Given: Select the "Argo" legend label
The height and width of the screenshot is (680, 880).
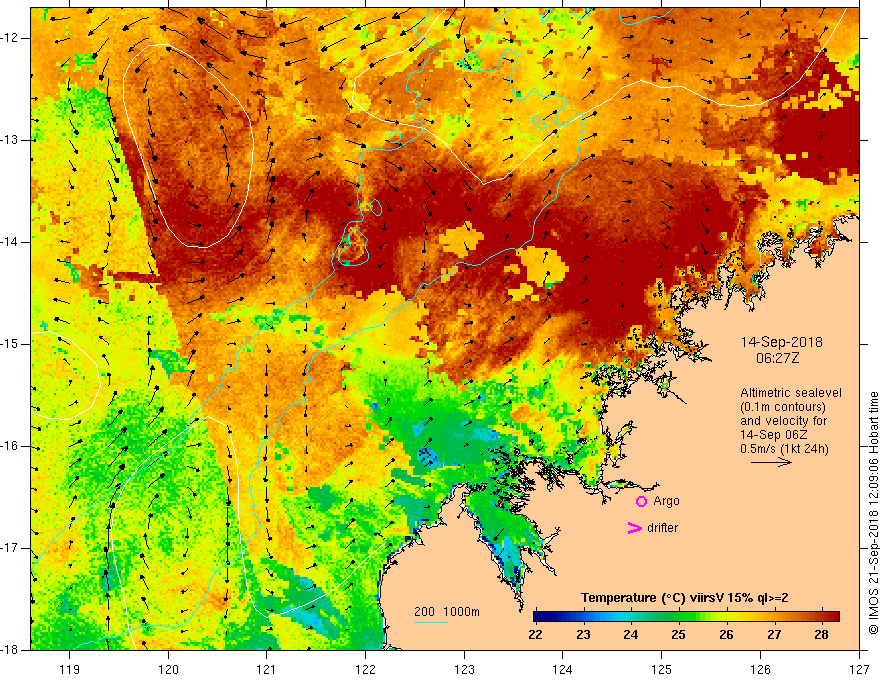Looking at the screenshot, I should pos(666,501).
